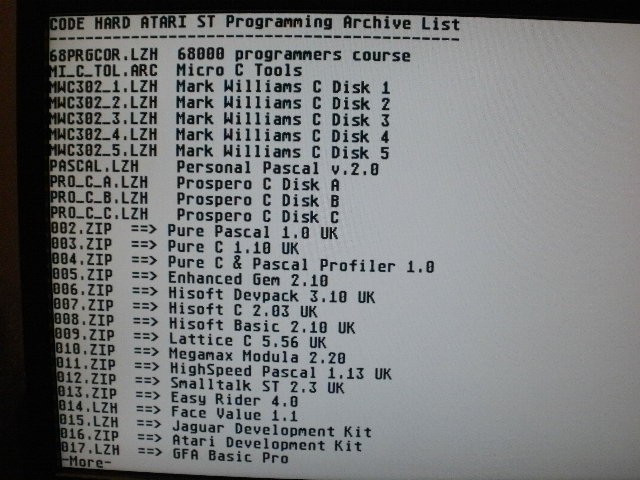This screenshot has height=480, width=640.
Task: Select the 011.ZIP file name
Action: [x=87, y=364]
